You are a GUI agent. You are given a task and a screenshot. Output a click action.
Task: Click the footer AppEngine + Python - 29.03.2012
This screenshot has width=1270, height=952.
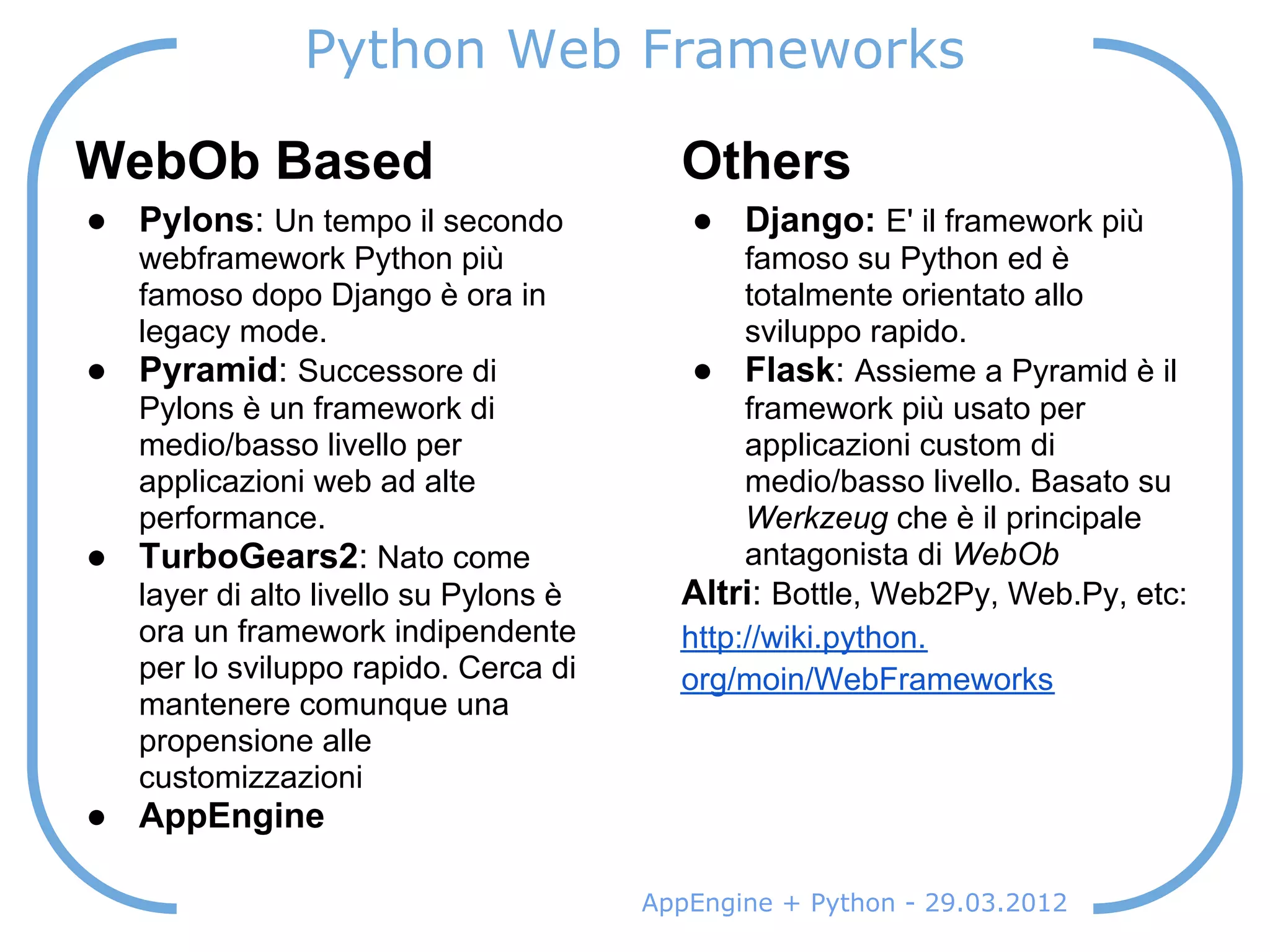pos(855,903)
